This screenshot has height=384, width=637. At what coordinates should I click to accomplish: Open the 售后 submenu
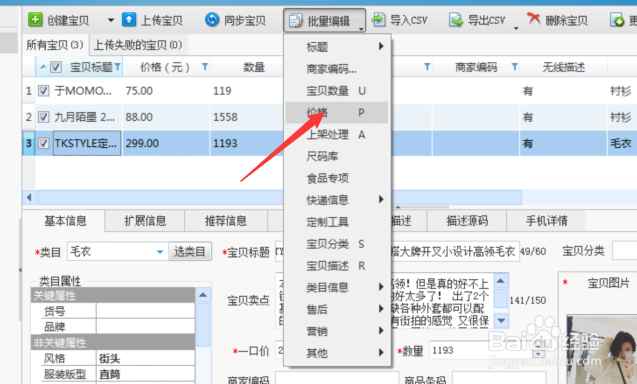[x=337, y=309]
